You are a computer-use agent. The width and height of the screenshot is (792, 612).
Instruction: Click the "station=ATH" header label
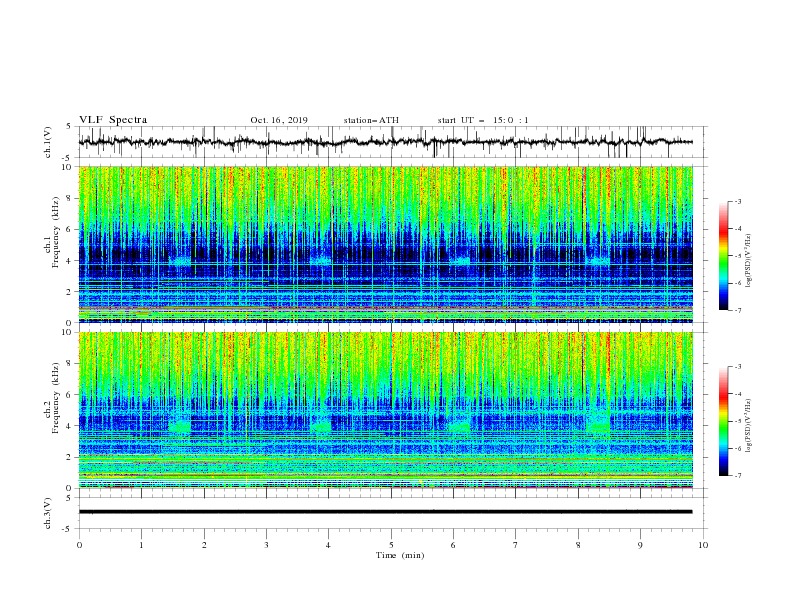(x=371, y=120)
